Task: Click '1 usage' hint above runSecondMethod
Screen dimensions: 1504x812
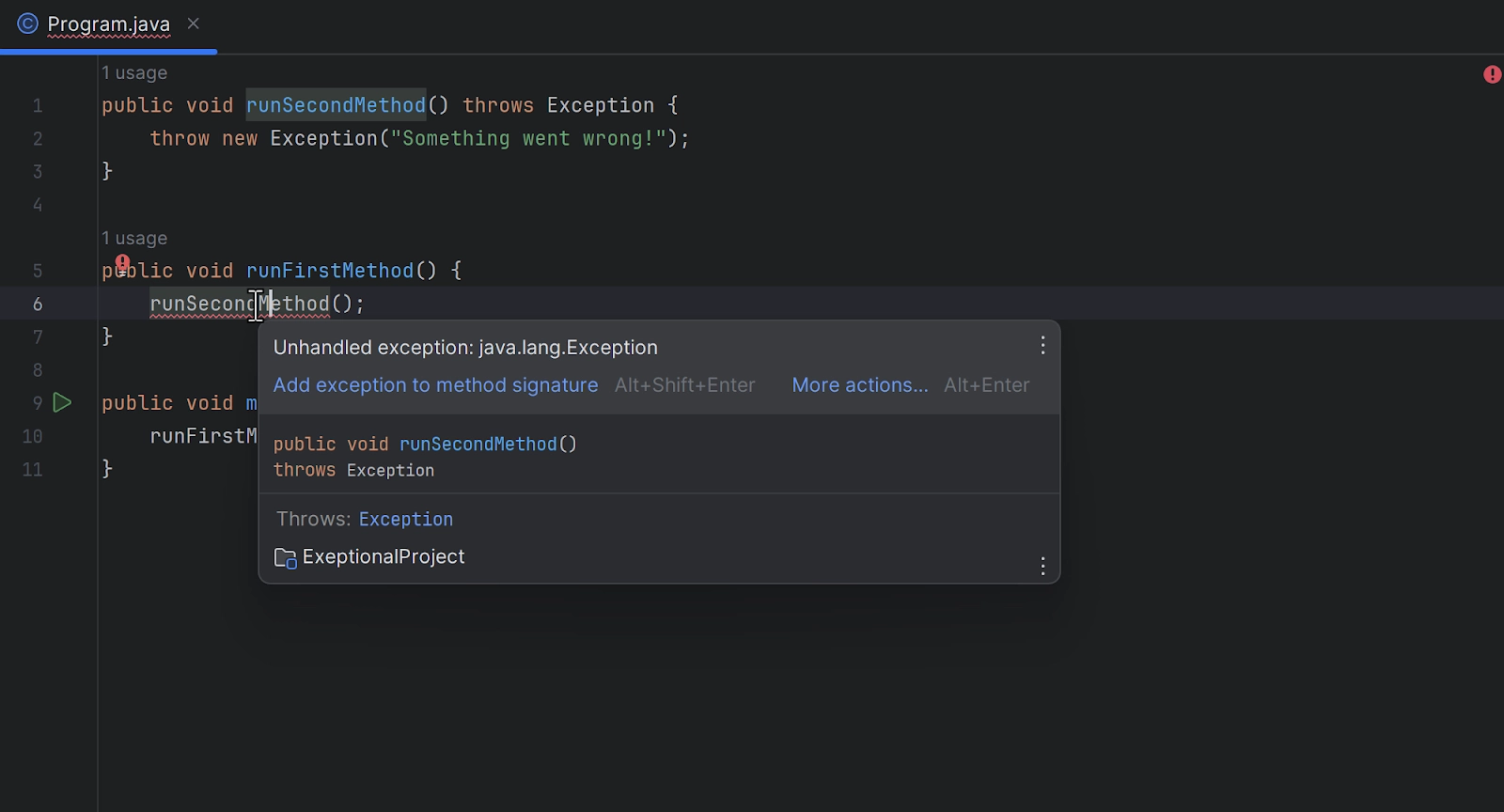Action: coord(134,73)
